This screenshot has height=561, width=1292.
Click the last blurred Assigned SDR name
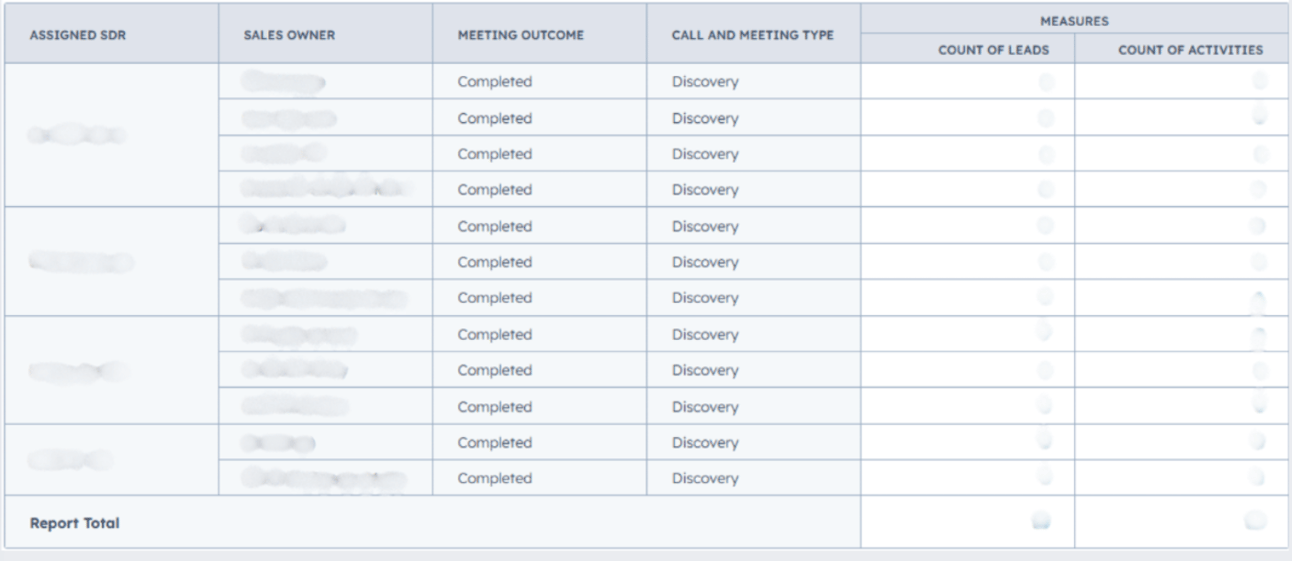click(x=69, y=460)
